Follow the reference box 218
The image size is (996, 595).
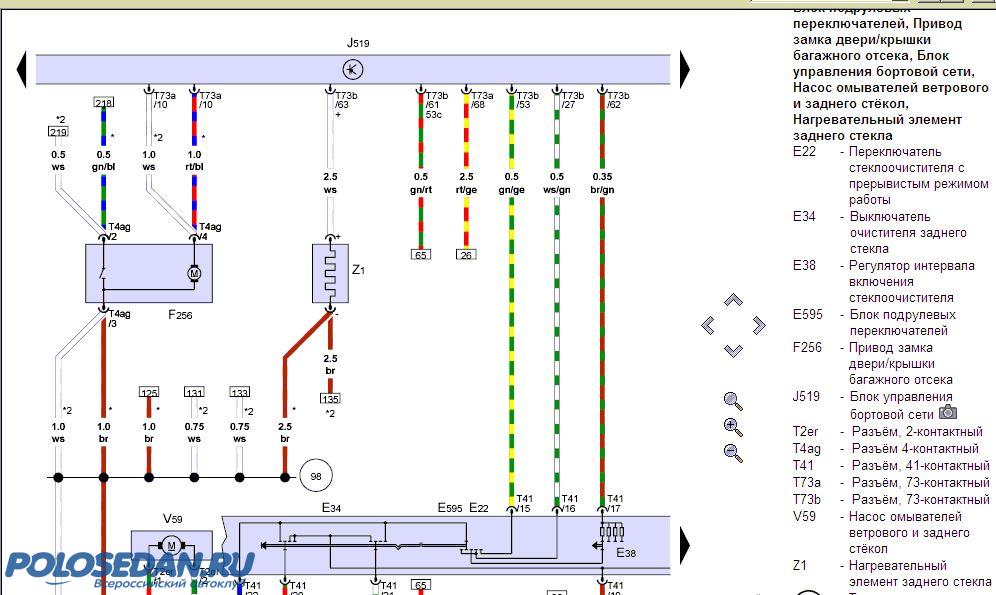(103, 103)
